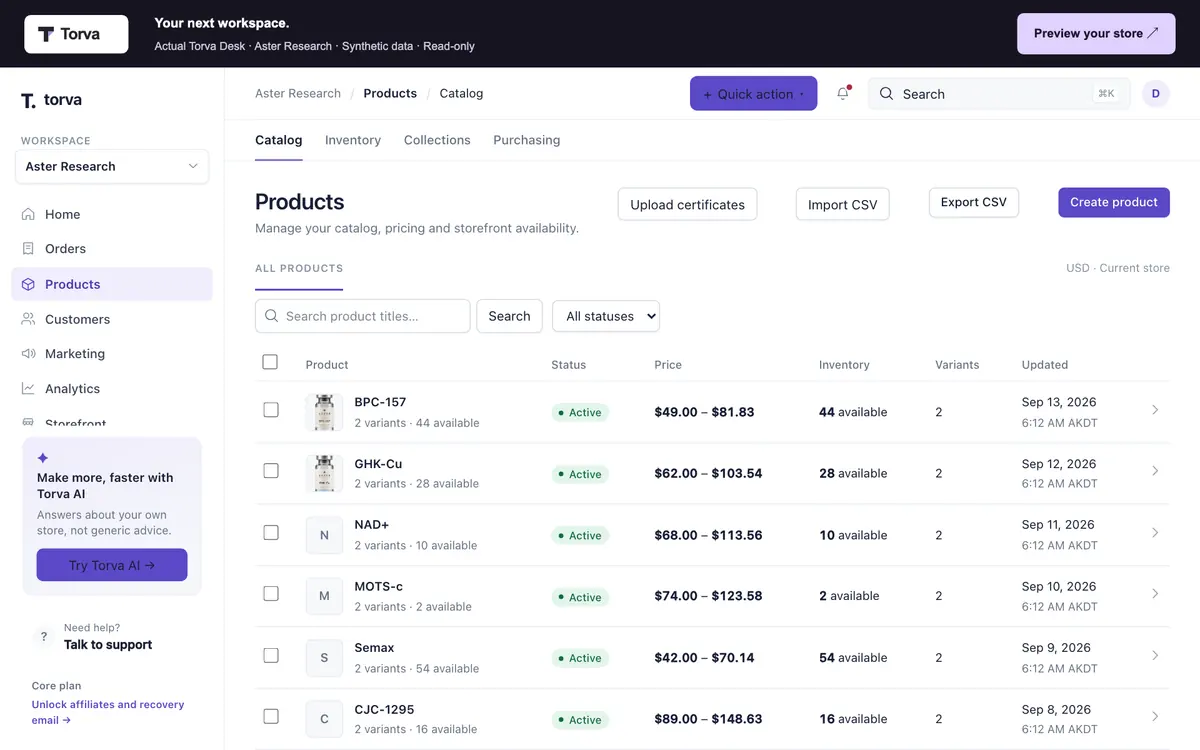1200x750 pixels.
Task: Click the price $74.00 – $123.58
Action: click(x=708, y=596)
